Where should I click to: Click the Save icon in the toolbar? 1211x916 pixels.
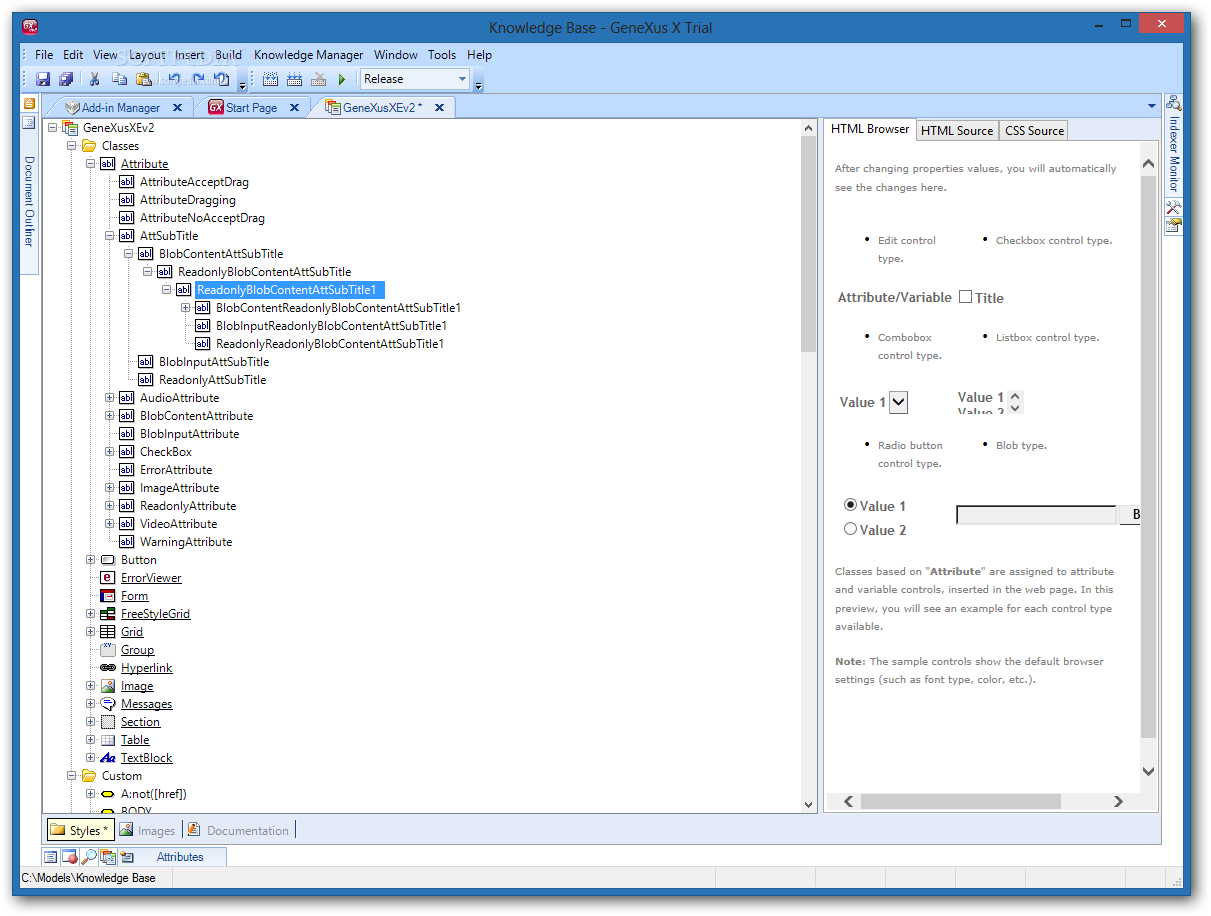click(43, 79)
